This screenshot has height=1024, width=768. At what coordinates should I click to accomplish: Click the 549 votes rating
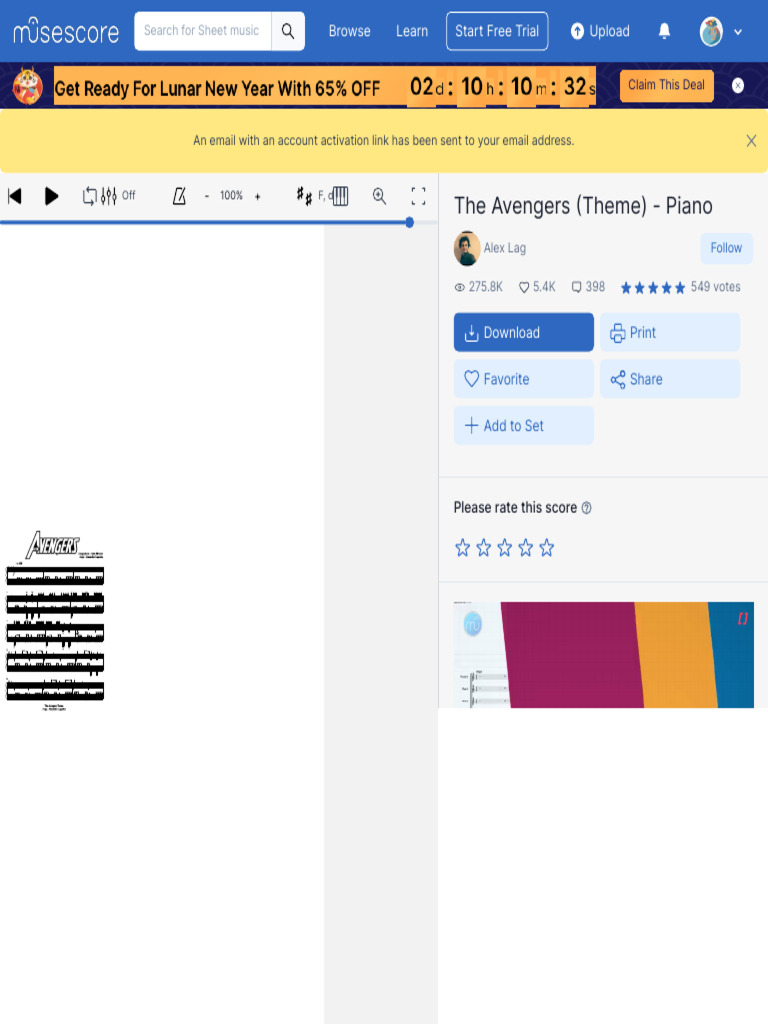pyautogui.click(x=680, y=287)
